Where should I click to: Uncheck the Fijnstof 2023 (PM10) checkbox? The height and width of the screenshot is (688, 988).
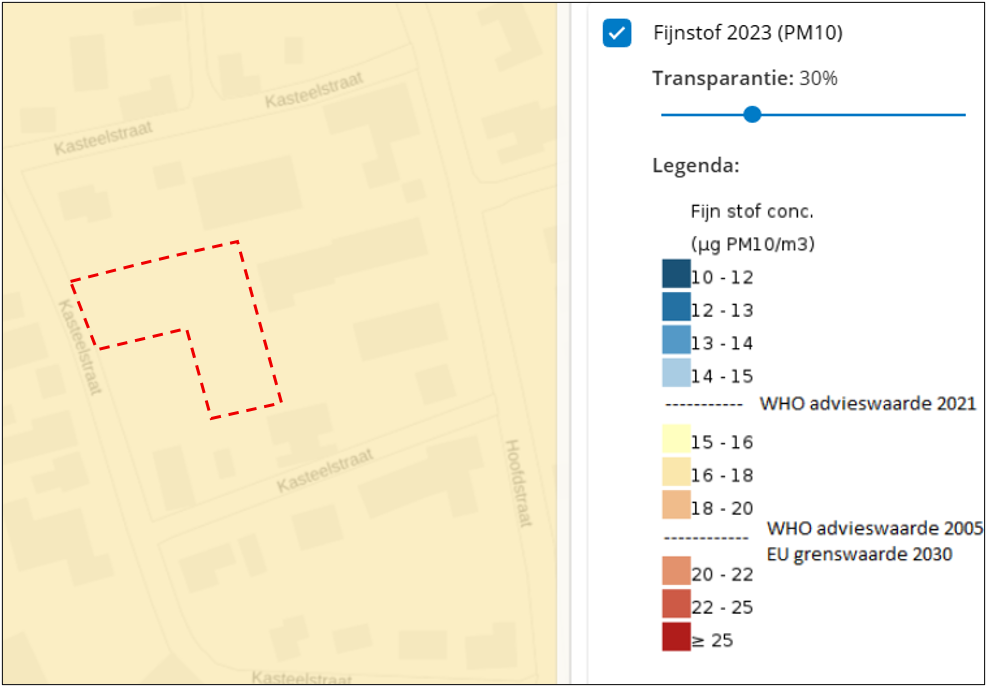pyautogui.click(x=616, y=33)
